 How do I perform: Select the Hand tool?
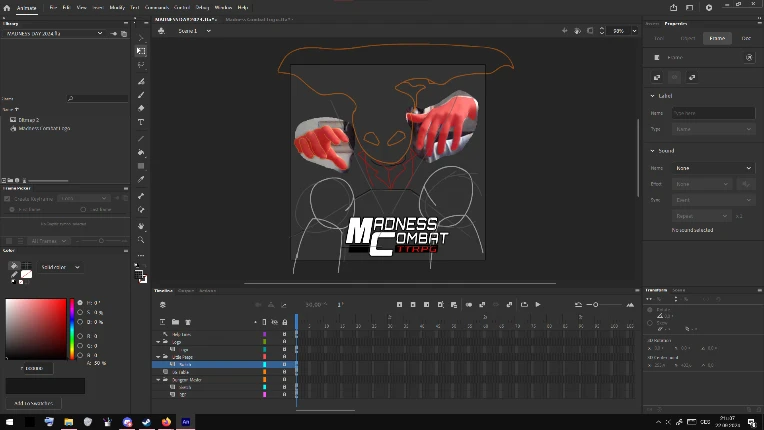141,226
